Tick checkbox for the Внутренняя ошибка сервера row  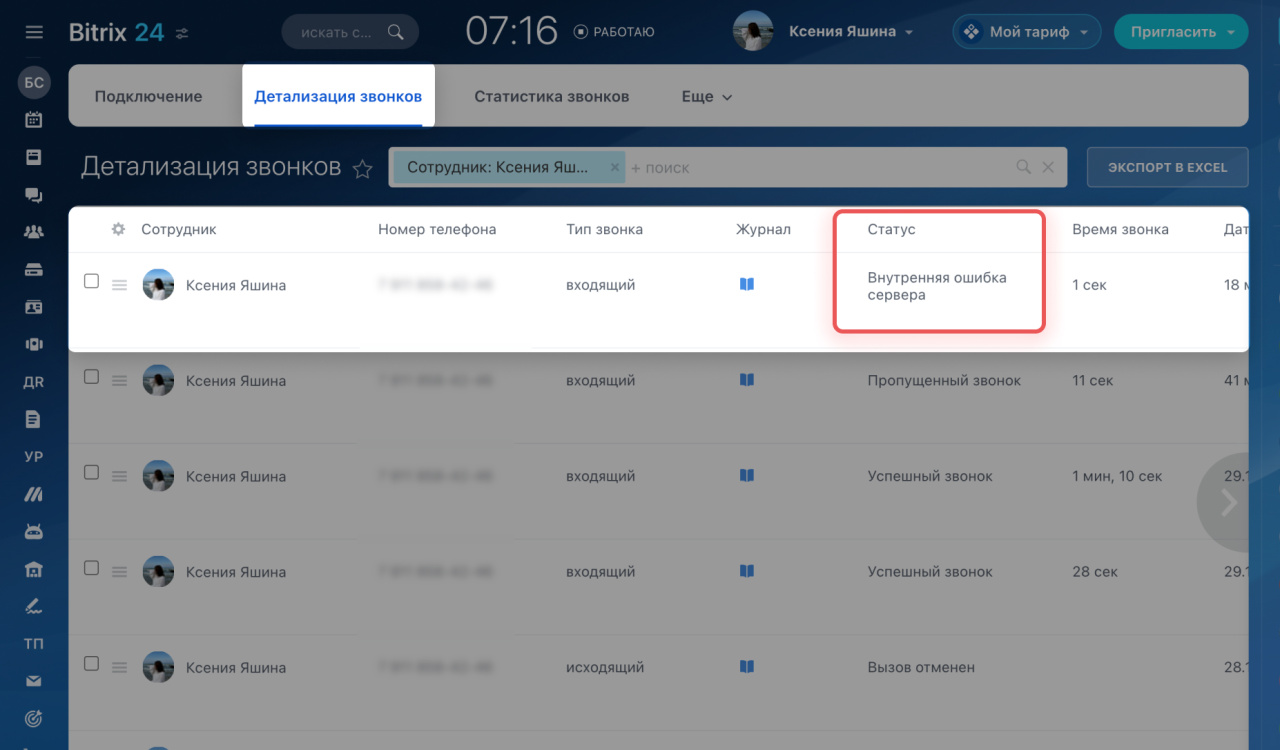click(x=91, y=281)
